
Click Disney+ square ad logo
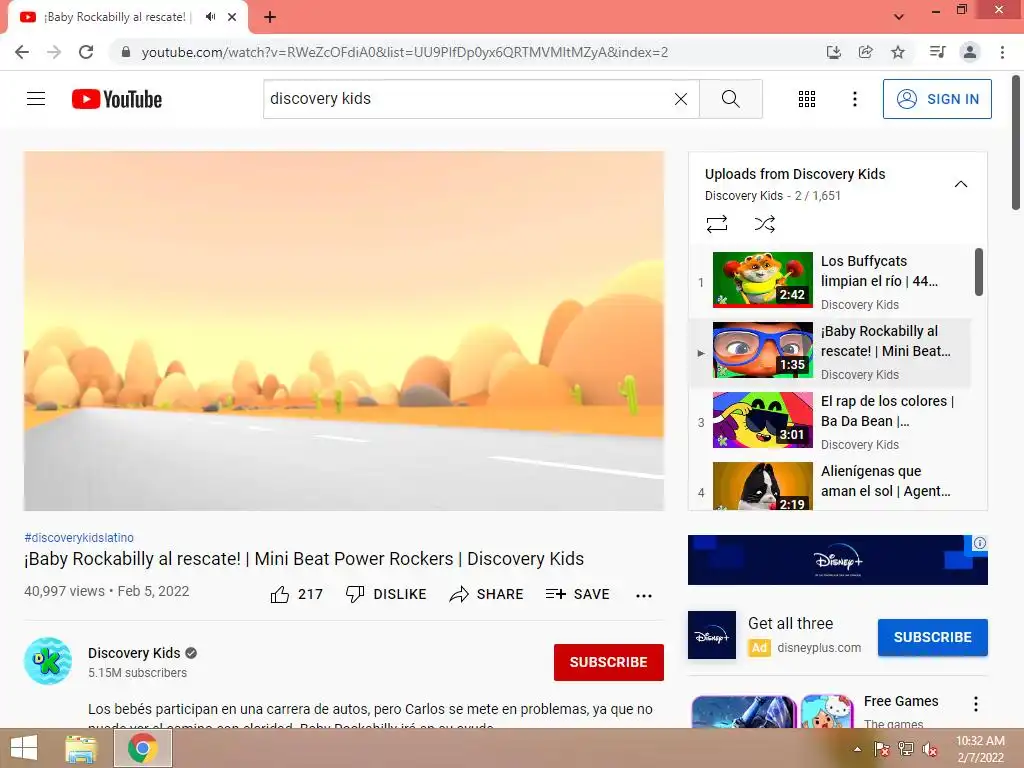point(712,635)
